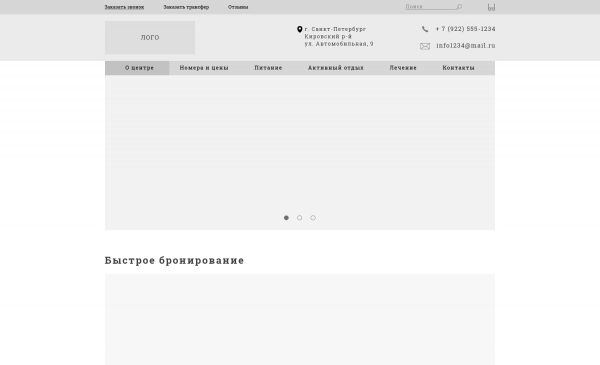Click the address text г. Санкт-Петербург

(335, 29)
